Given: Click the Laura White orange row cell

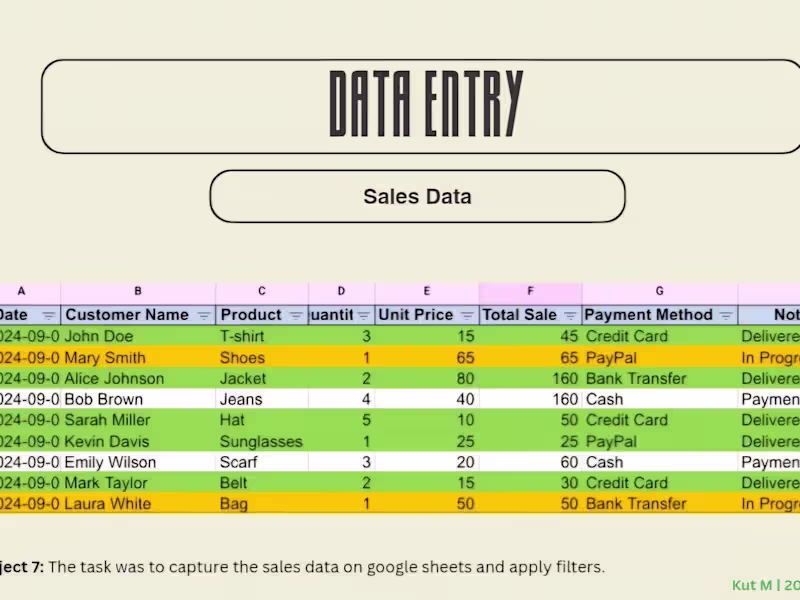Looking at the screenshot, I should pyautogui.click(x=106, y=504).
